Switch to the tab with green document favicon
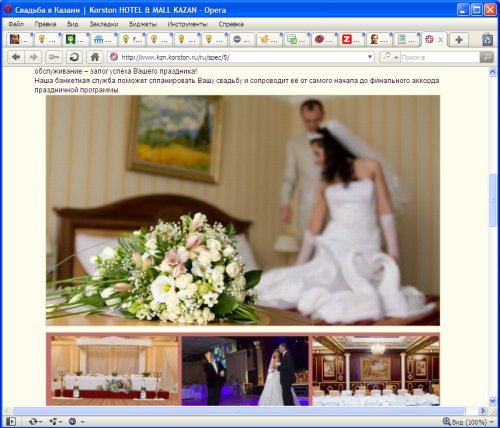Screen dimensions: 500x428 pos(407,40)
